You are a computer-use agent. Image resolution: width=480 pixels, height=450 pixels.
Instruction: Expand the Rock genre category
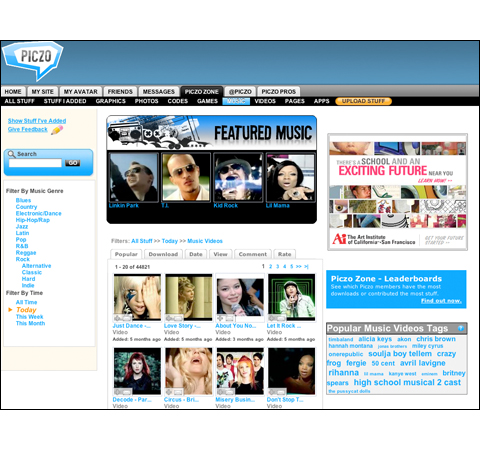pos(23,259)
